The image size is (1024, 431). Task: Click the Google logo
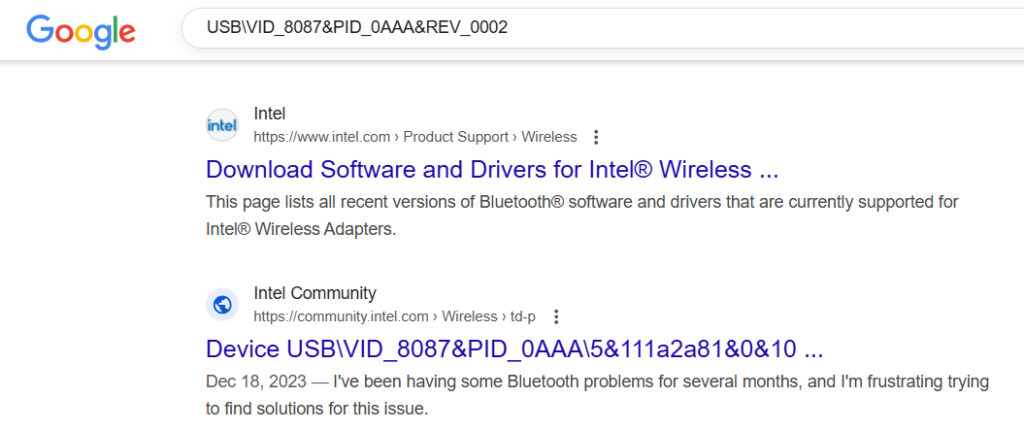point(80,31)
